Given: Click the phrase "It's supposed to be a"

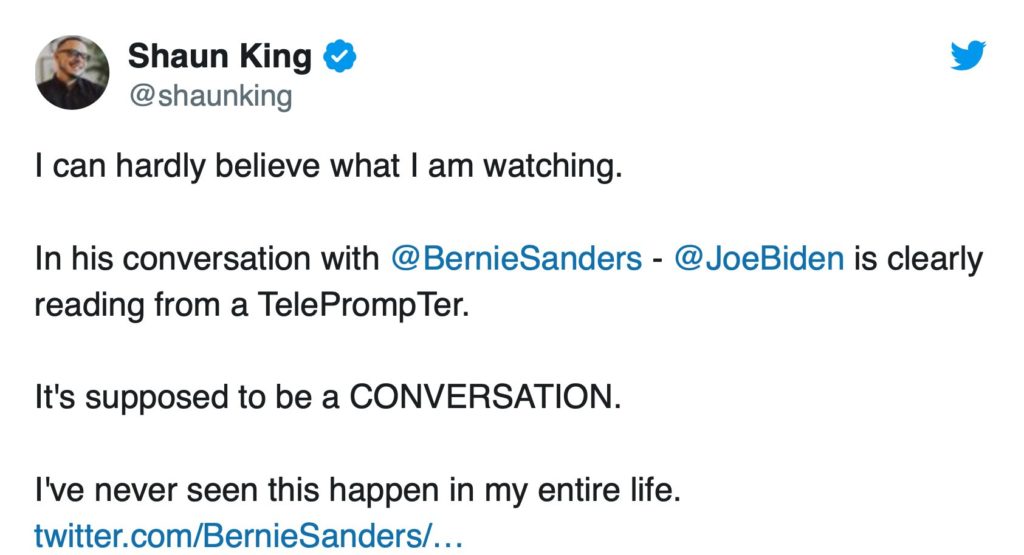Looking at the screenshot, I should 186,397.
